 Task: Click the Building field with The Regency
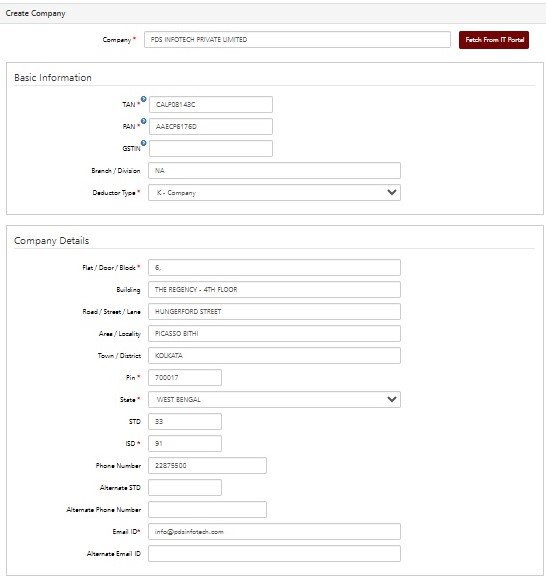pyautogui.click(x=274, y=289)
